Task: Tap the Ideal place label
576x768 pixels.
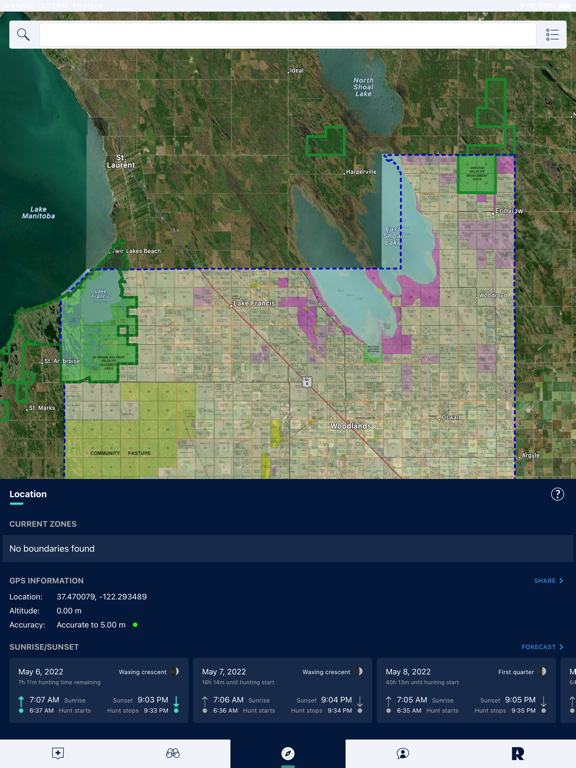Action: pyautogui.click(x=296, y=71)
